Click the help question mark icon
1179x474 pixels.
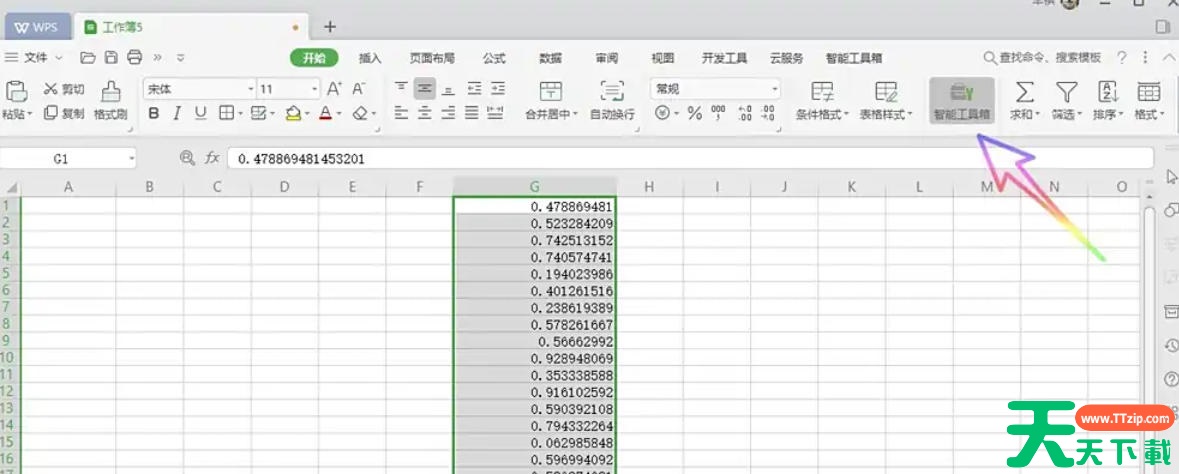pyautogui.click(x=1122, y=57)
